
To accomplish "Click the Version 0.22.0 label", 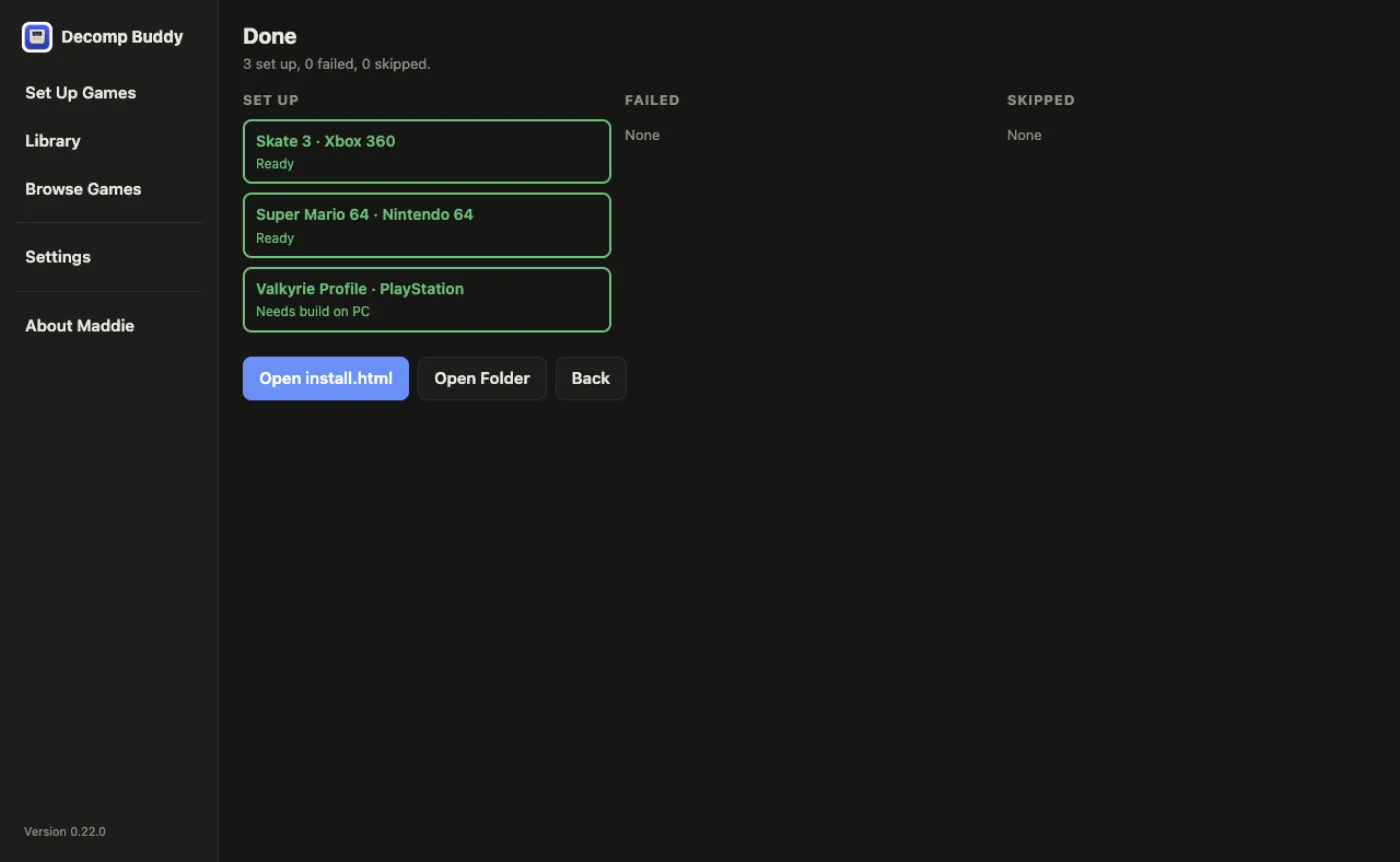I will point(65,832).
